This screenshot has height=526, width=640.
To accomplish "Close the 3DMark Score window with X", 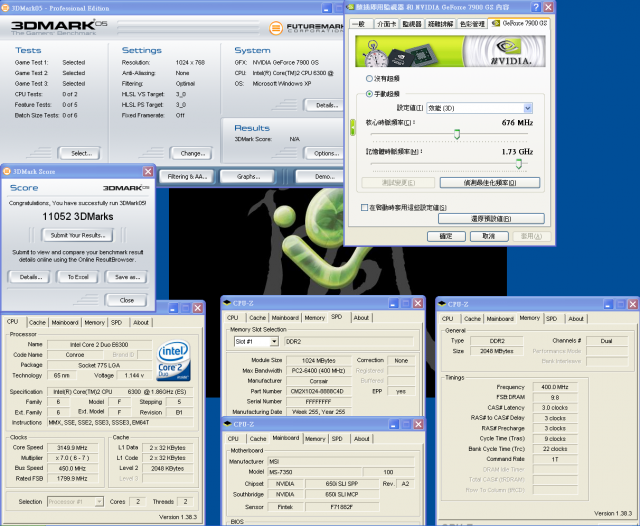I will [148, 171].
